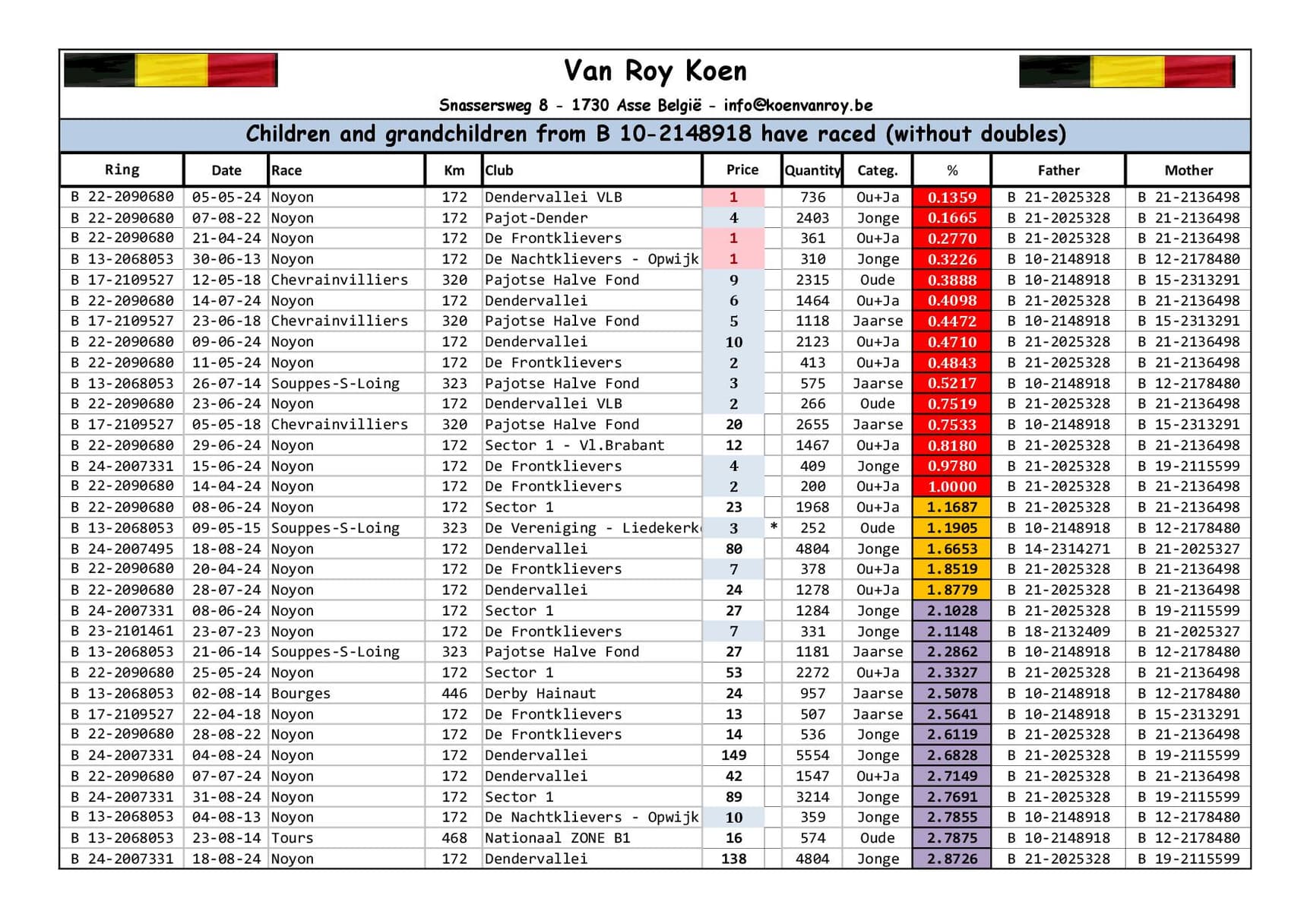This screenshot has height=924, width=1307.
Task: Click the Children and grandchildren heading banner
Action: tap(655, 134)
